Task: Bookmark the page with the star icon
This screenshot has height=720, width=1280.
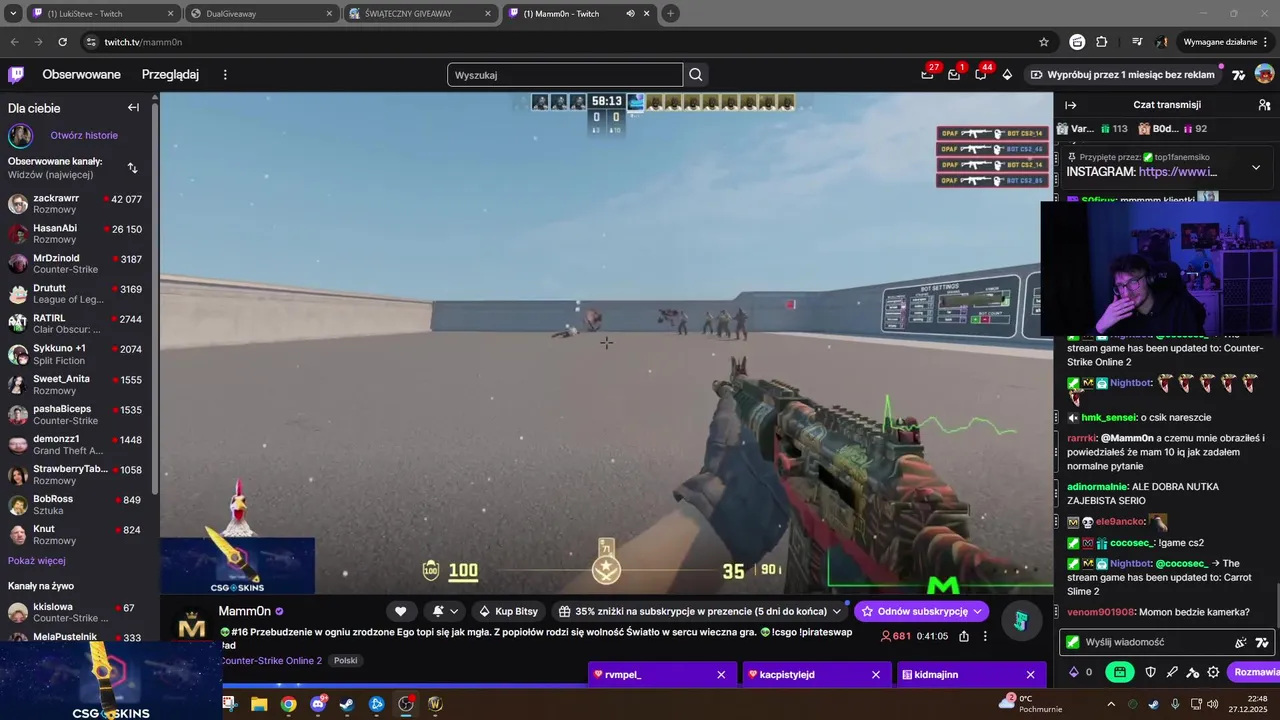Action: click(1044, 42)
